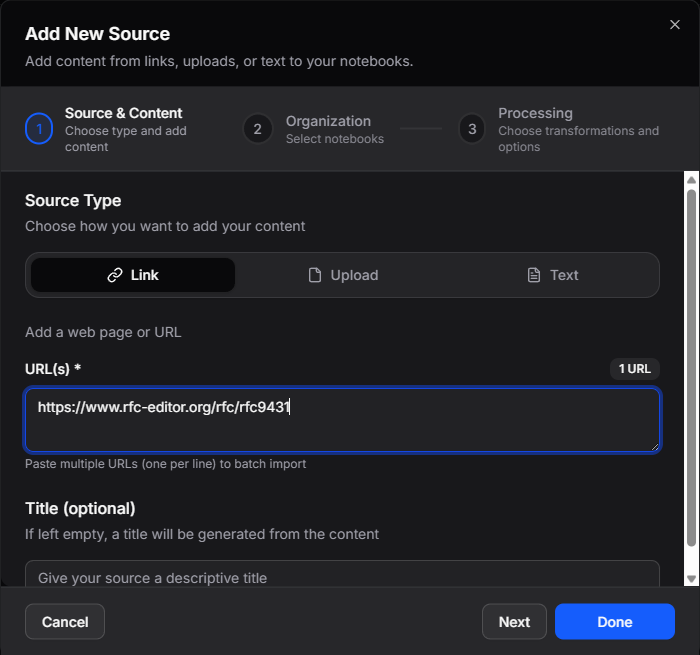Click the Next button
The image size is (700, 655).
tap(514, 622)
